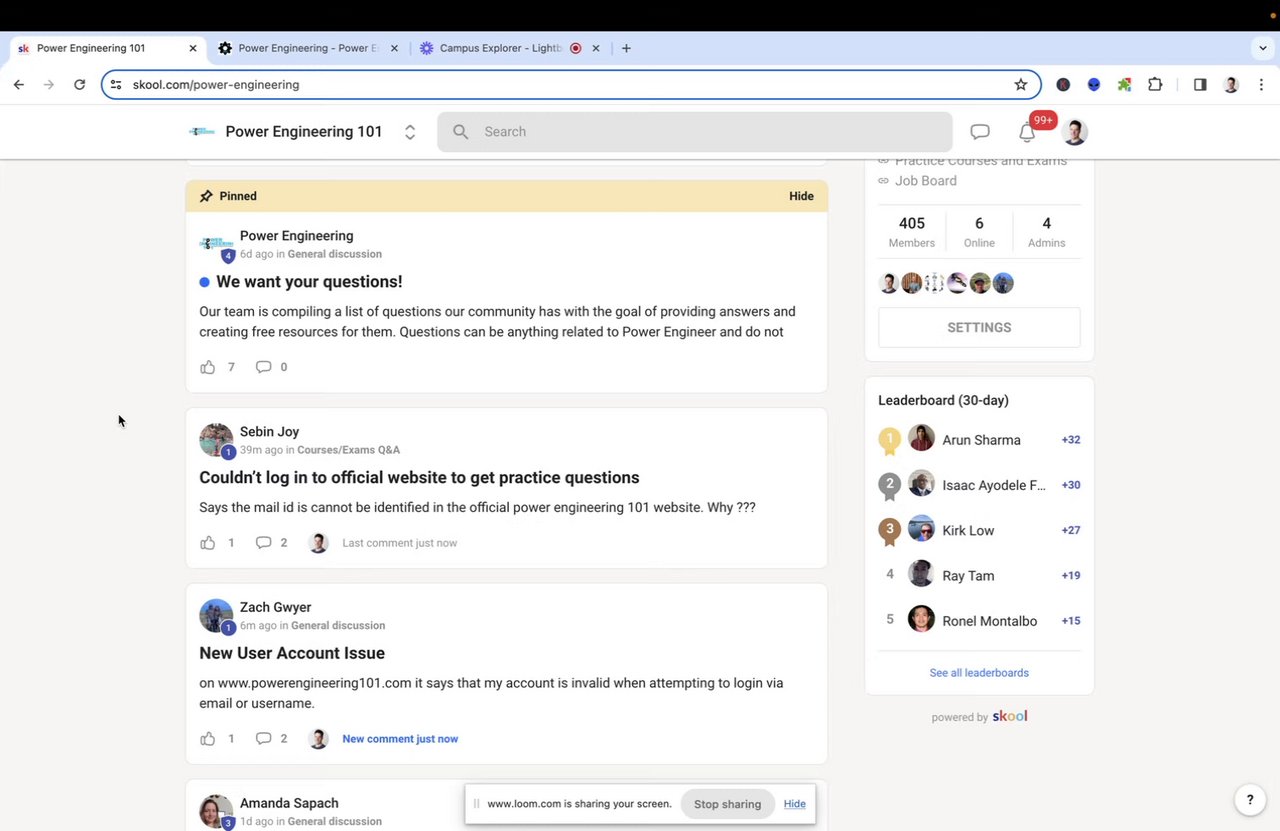Open comments on Zach Gwyer's post

coord(264,739)
